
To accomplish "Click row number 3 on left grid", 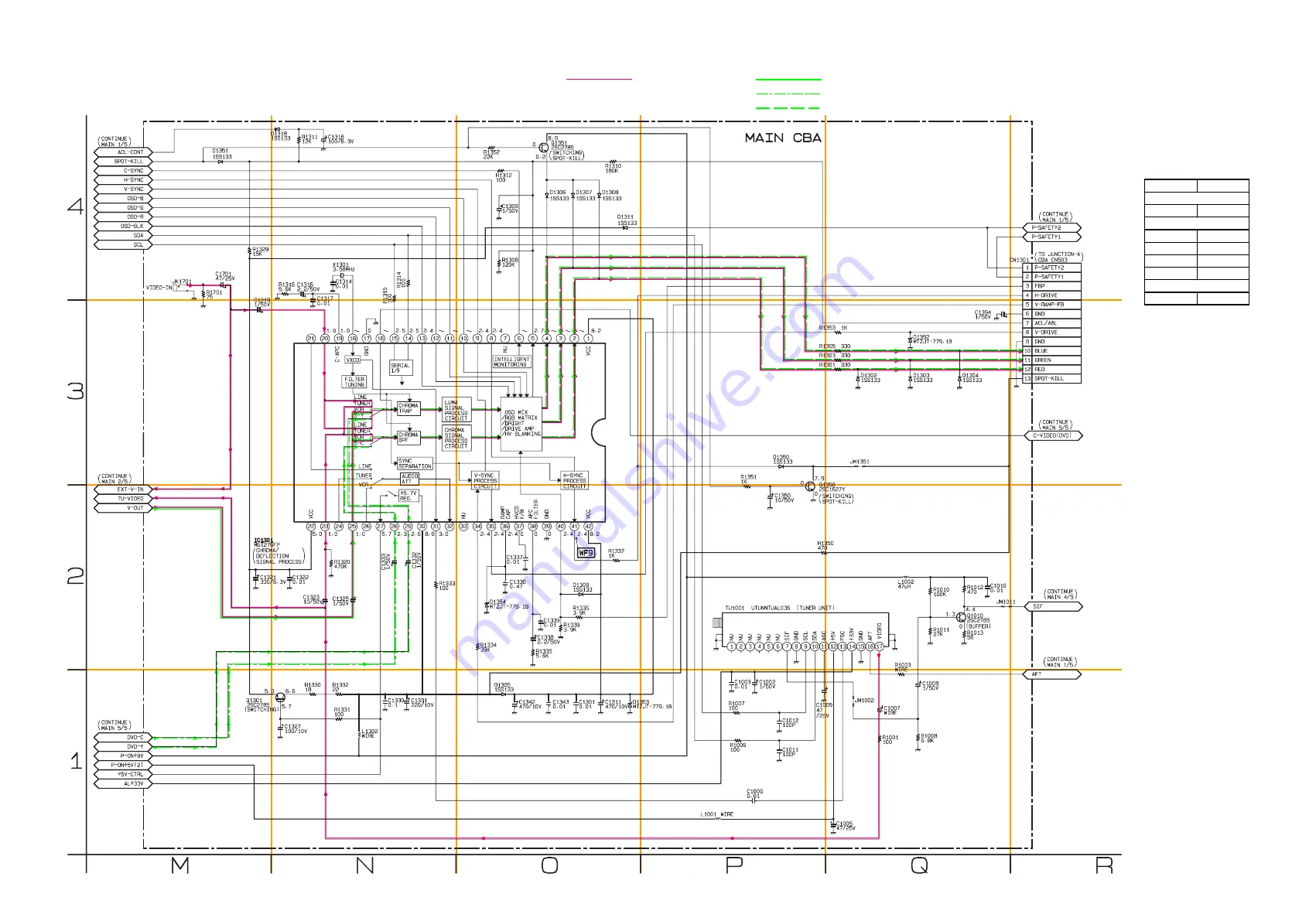I will coord(76,391).
